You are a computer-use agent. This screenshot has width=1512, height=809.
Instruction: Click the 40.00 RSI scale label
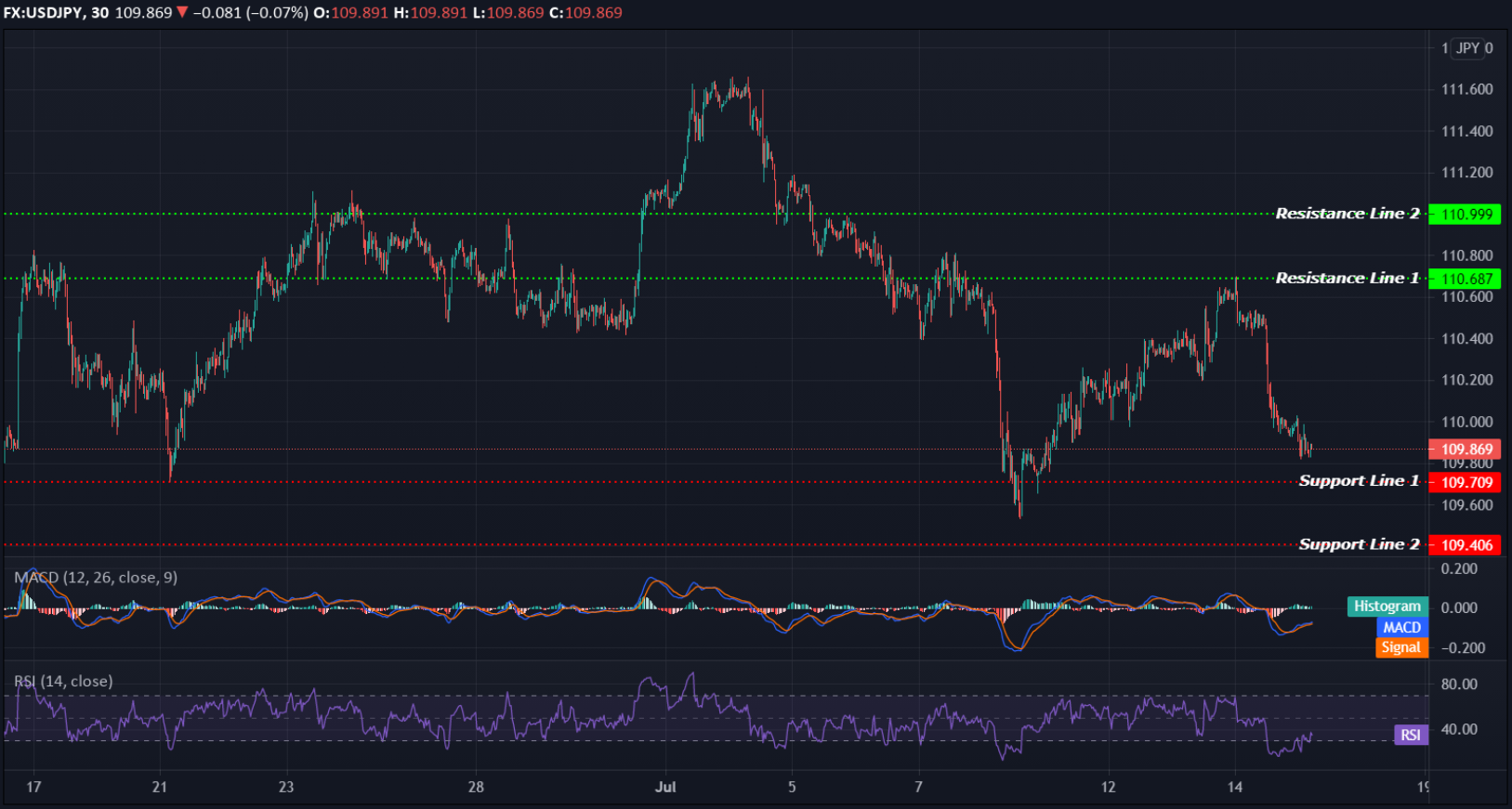click(x=1459, y=729)
